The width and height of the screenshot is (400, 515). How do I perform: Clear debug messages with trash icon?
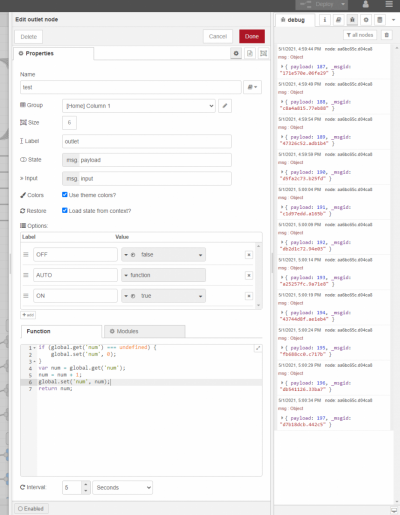(x=386, y=35)
